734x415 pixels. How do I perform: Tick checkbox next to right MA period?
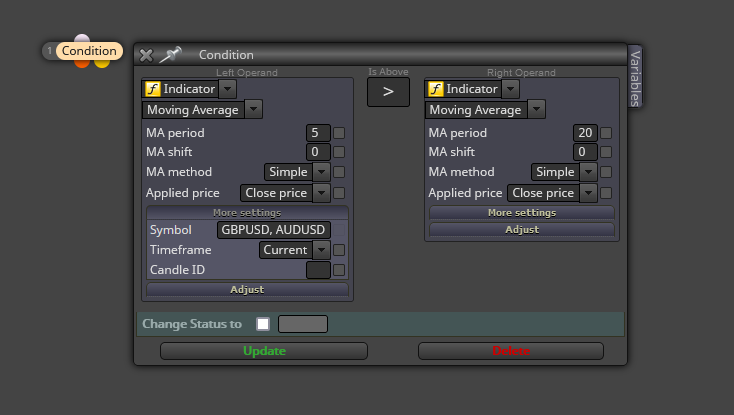(x=606, y=133)
